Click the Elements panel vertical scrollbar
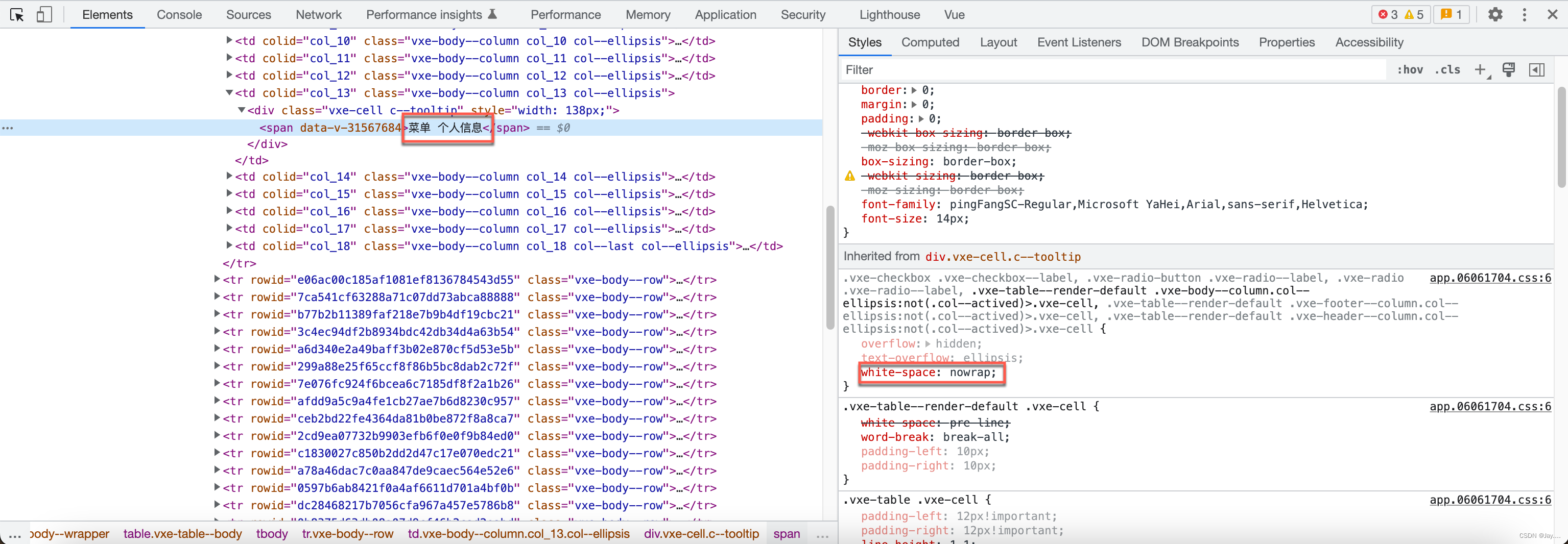This screenshot has width=1568, height=544. click(x=829, y=268)
